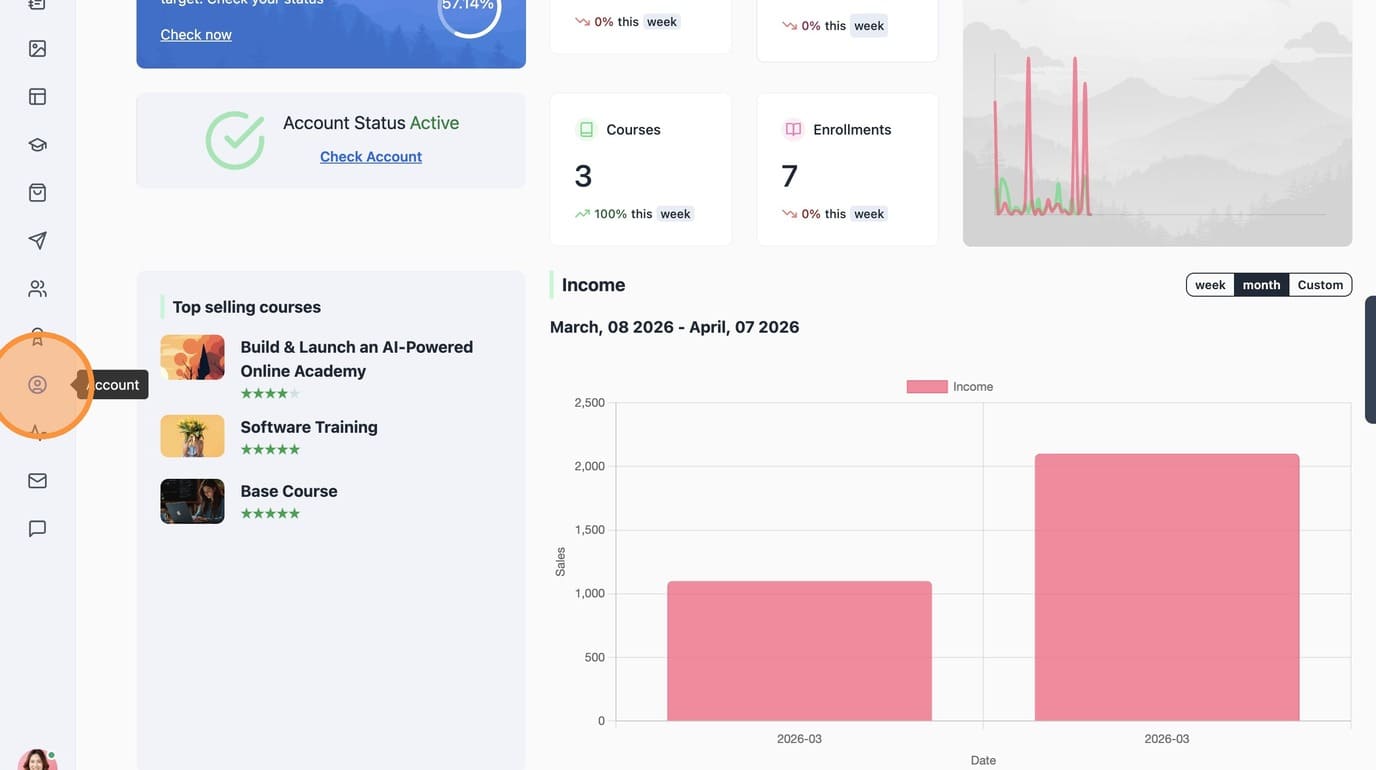Click the user avatar photo
The image size is (1376, 770).
click(37, 760)
